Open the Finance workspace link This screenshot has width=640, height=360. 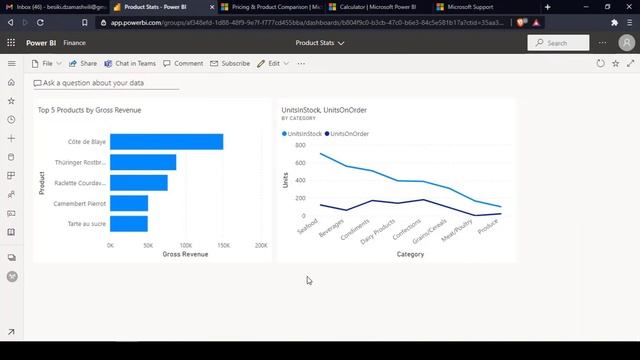click(74, 42)
